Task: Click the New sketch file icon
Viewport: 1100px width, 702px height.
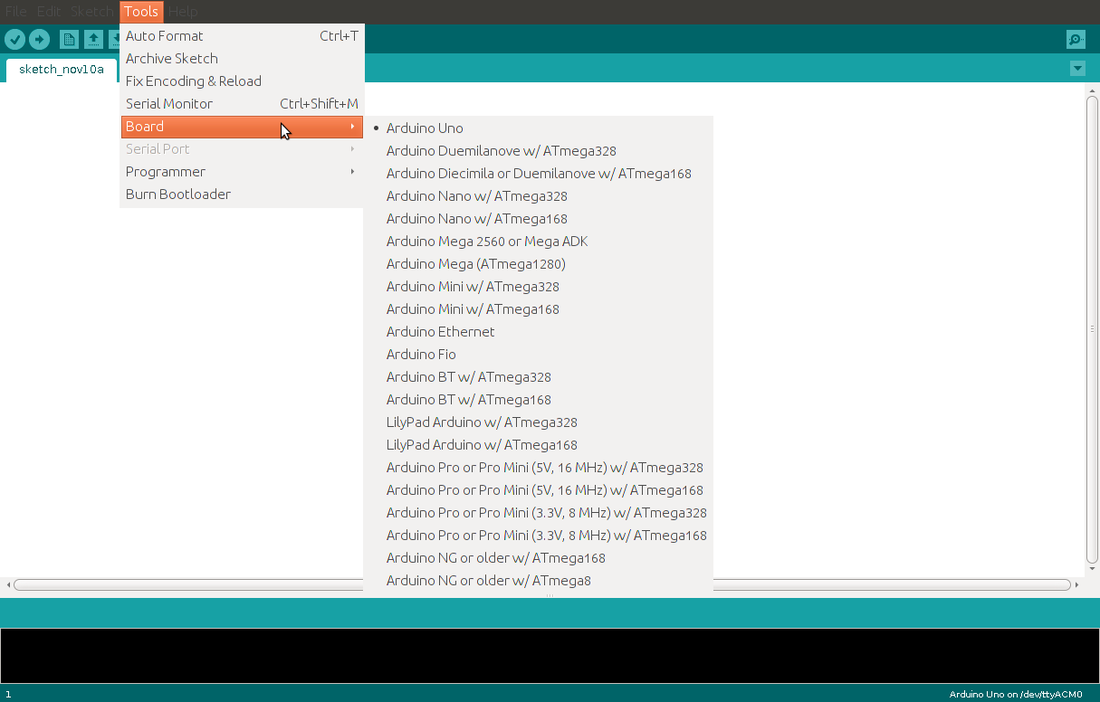Action: pos(69,39)
